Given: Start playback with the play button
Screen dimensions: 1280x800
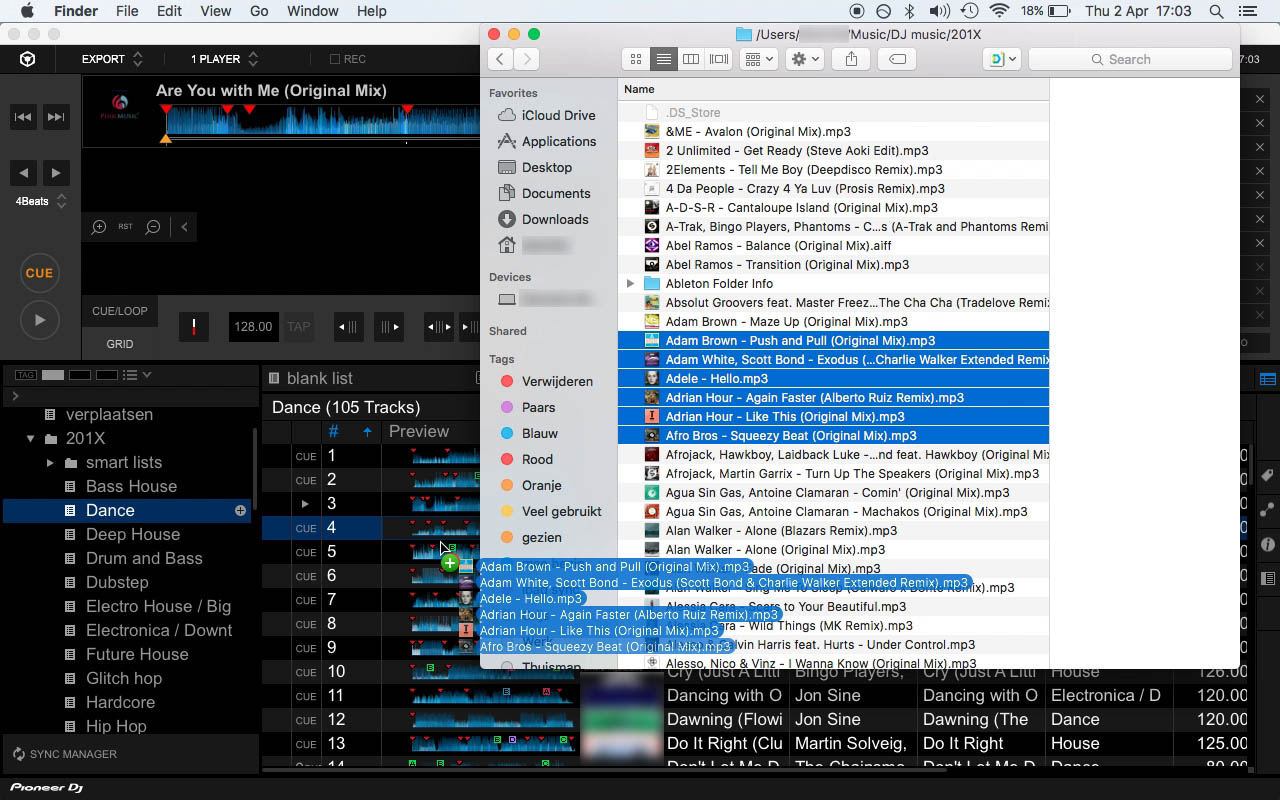Looking at the screenshot, I should tap(39, 320).
